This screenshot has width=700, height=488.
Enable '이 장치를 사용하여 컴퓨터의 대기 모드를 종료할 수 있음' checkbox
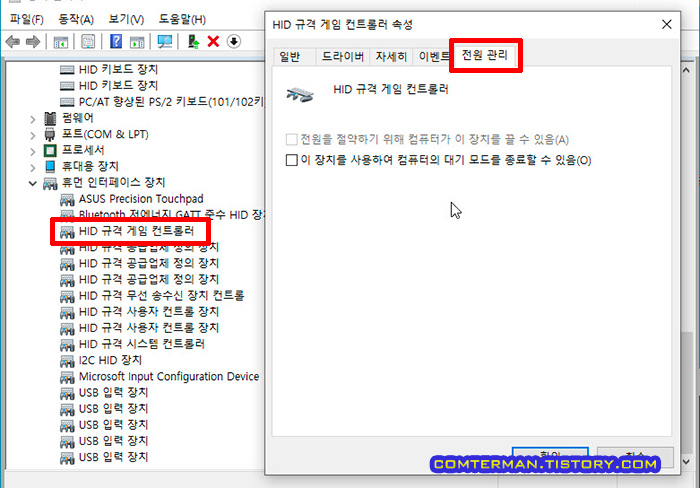tap(292, 160)
